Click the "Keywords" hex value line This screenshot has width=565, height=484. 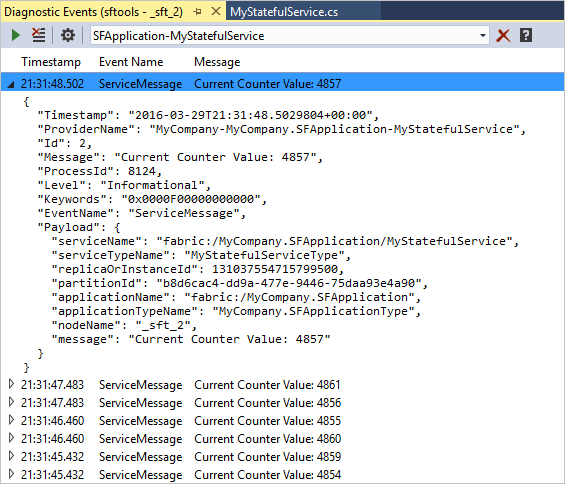(x=152, y=199)
